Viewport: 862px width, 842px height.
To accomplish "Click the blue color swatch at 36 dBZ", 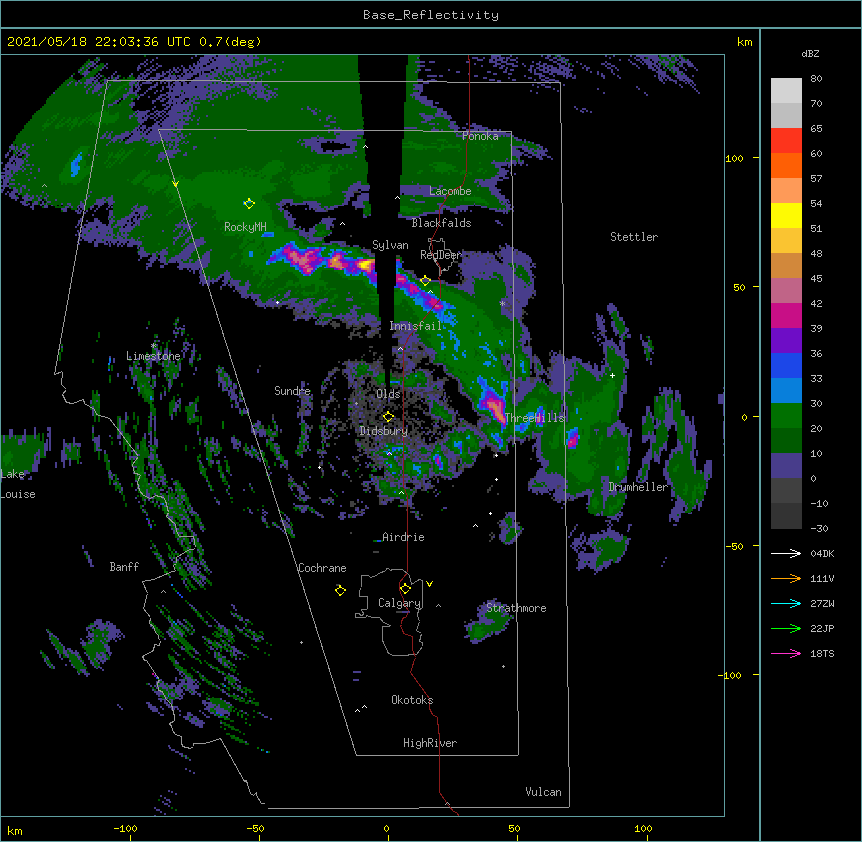I will pos(786,365).
